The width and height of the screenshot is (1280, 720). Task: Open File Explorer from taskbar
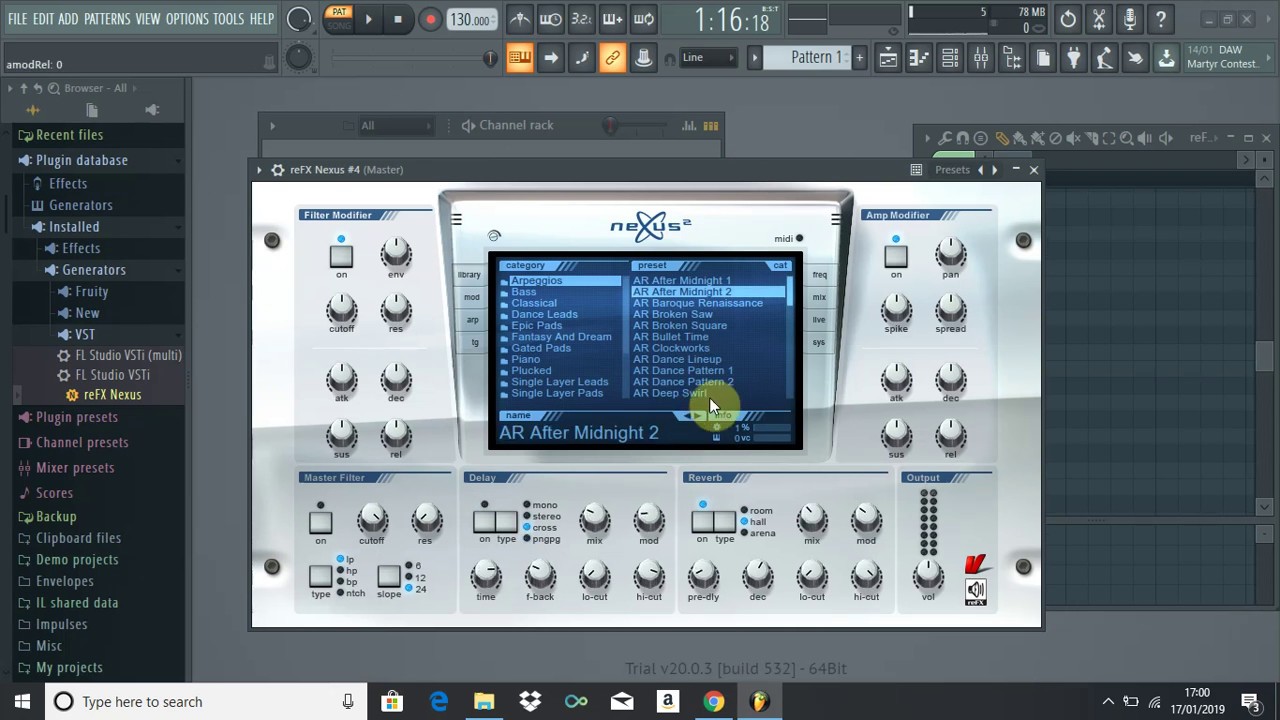484,702
